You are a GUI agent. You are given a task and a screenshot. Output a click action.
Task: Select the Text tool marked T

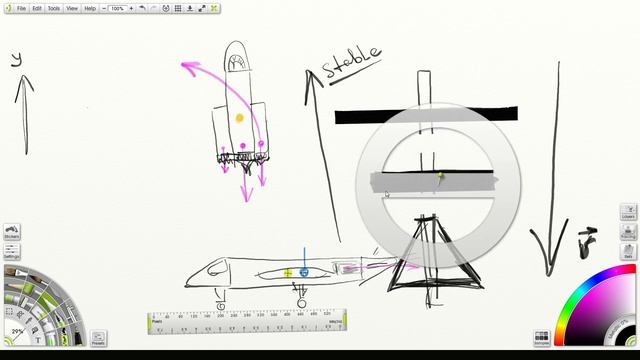coord(38,340)
